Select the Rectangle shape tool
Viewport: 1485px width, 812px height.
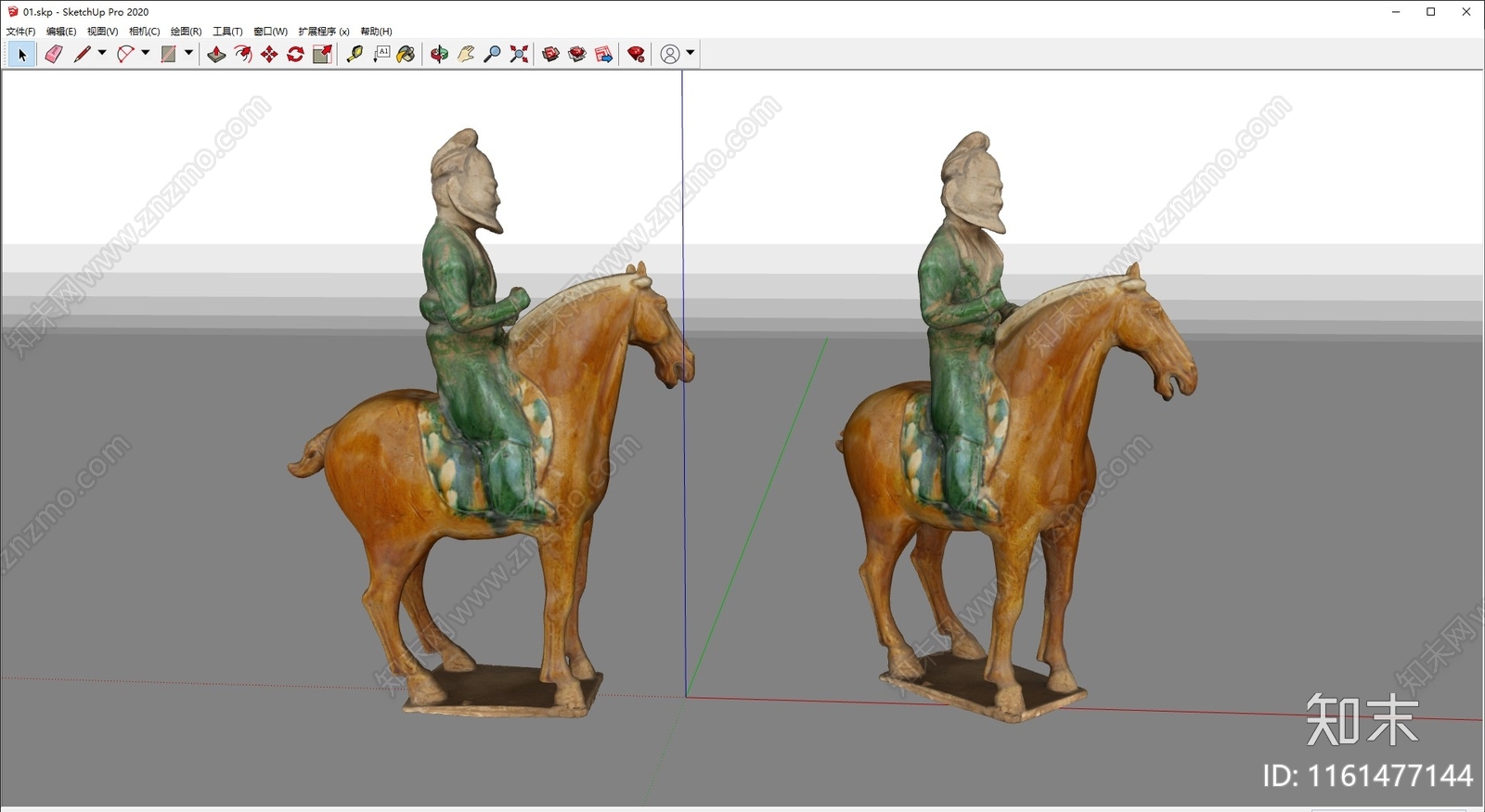pyautogui.click(x=168, y=55)
